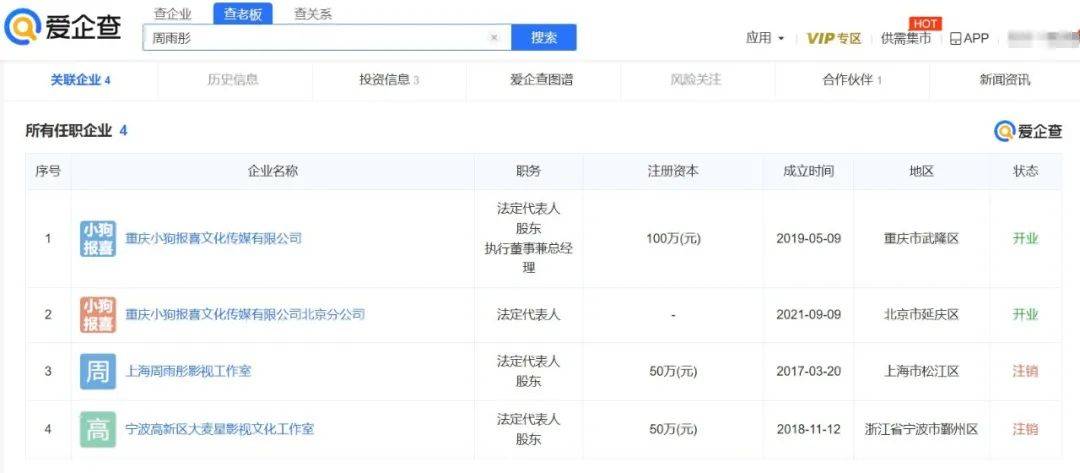Click the 企业名称 column header

click(x=273, y=171)
